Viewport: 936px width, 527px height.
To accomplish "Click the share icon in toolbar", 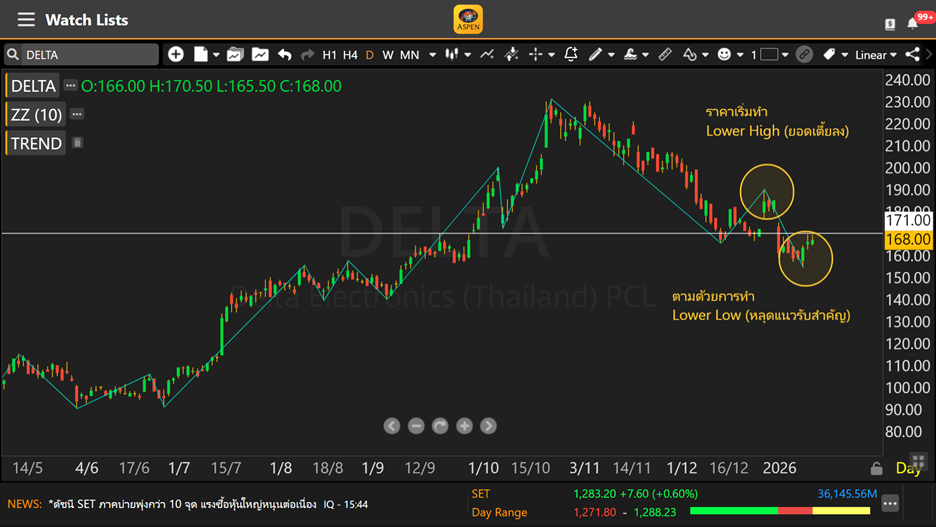I will (912, 55).
